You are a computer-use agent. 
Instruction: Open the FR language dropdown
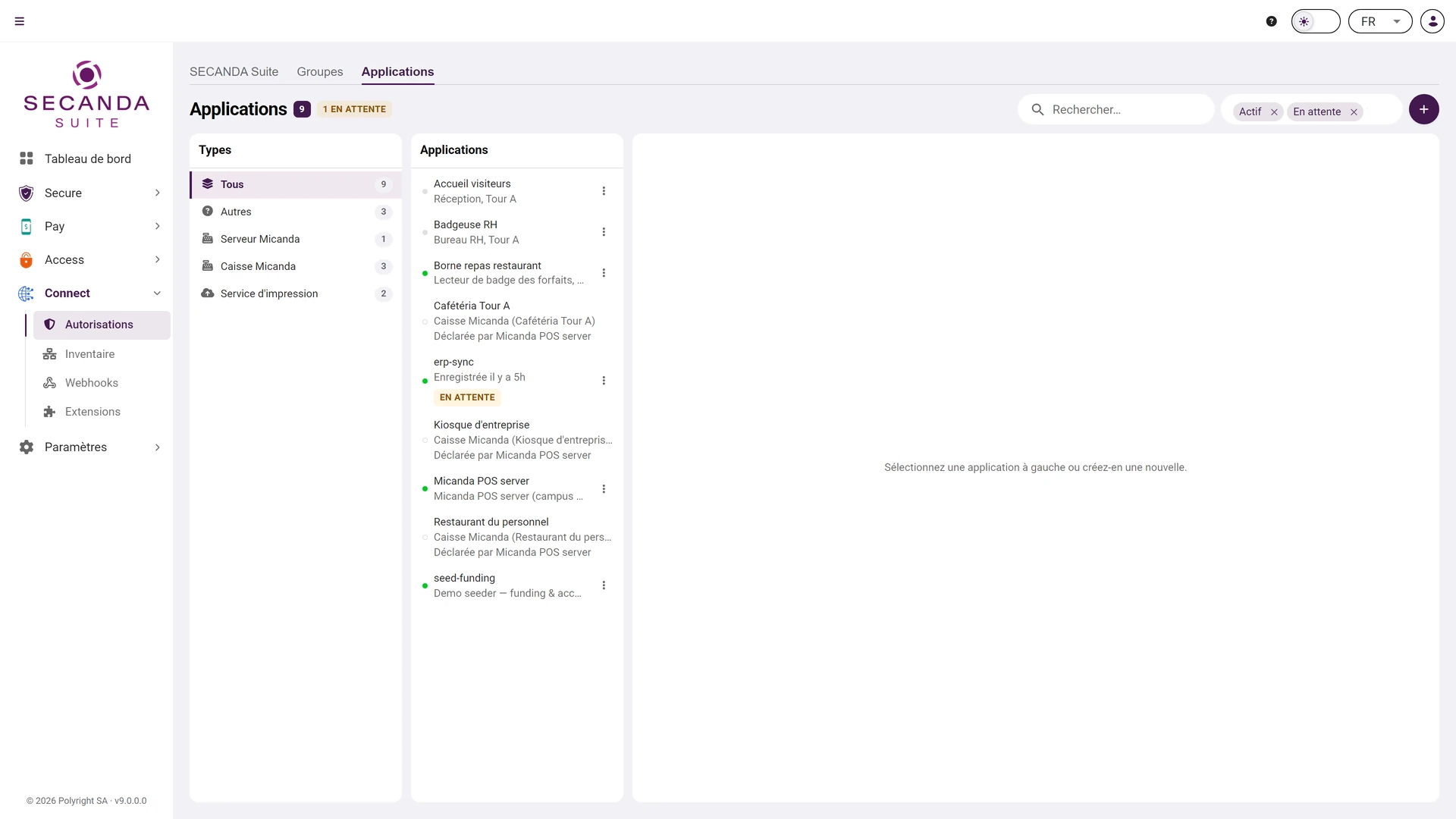1380,21
